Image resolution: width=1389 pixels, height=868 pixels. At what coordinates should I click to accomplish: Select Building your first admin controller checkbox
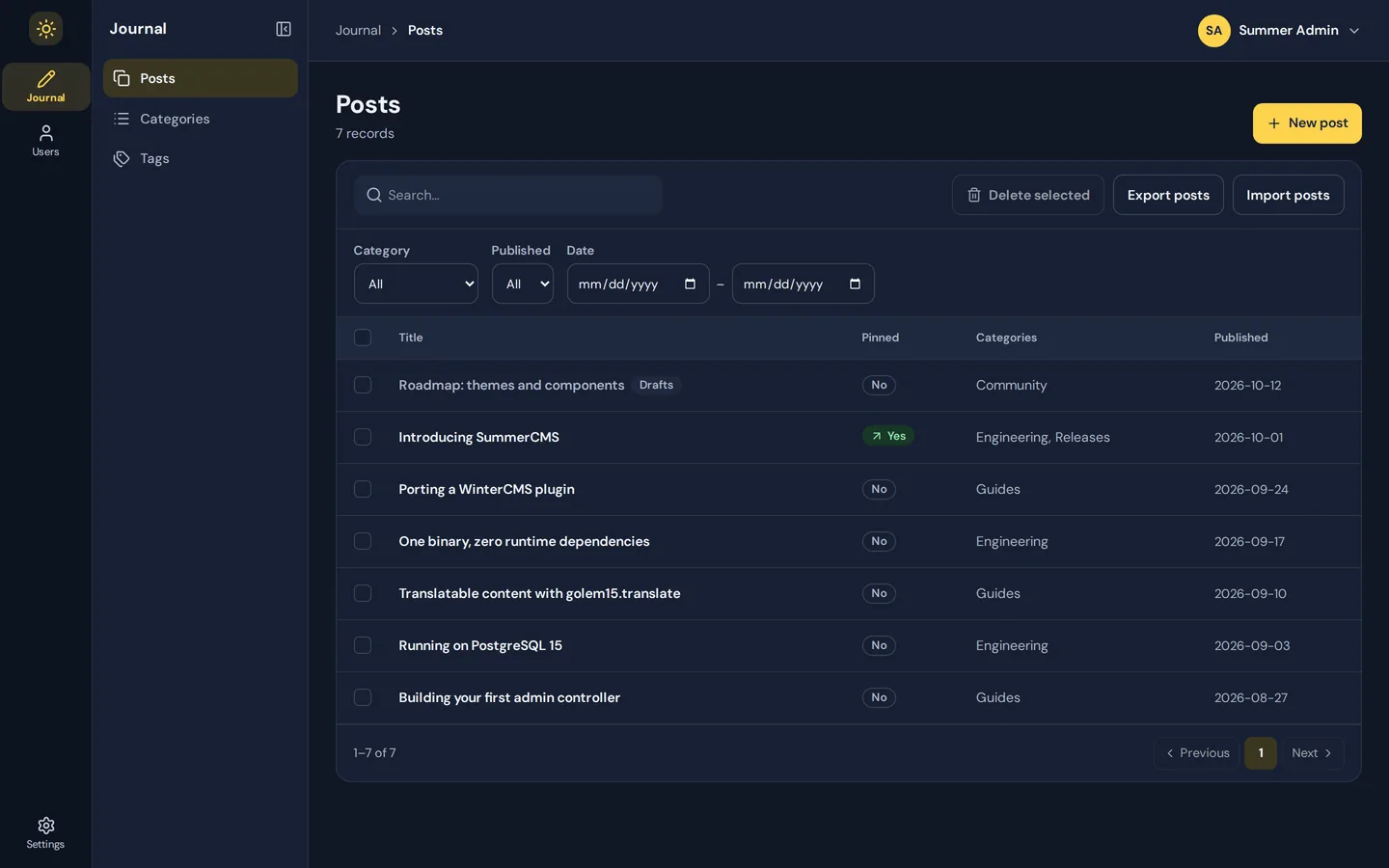(363, 697)
